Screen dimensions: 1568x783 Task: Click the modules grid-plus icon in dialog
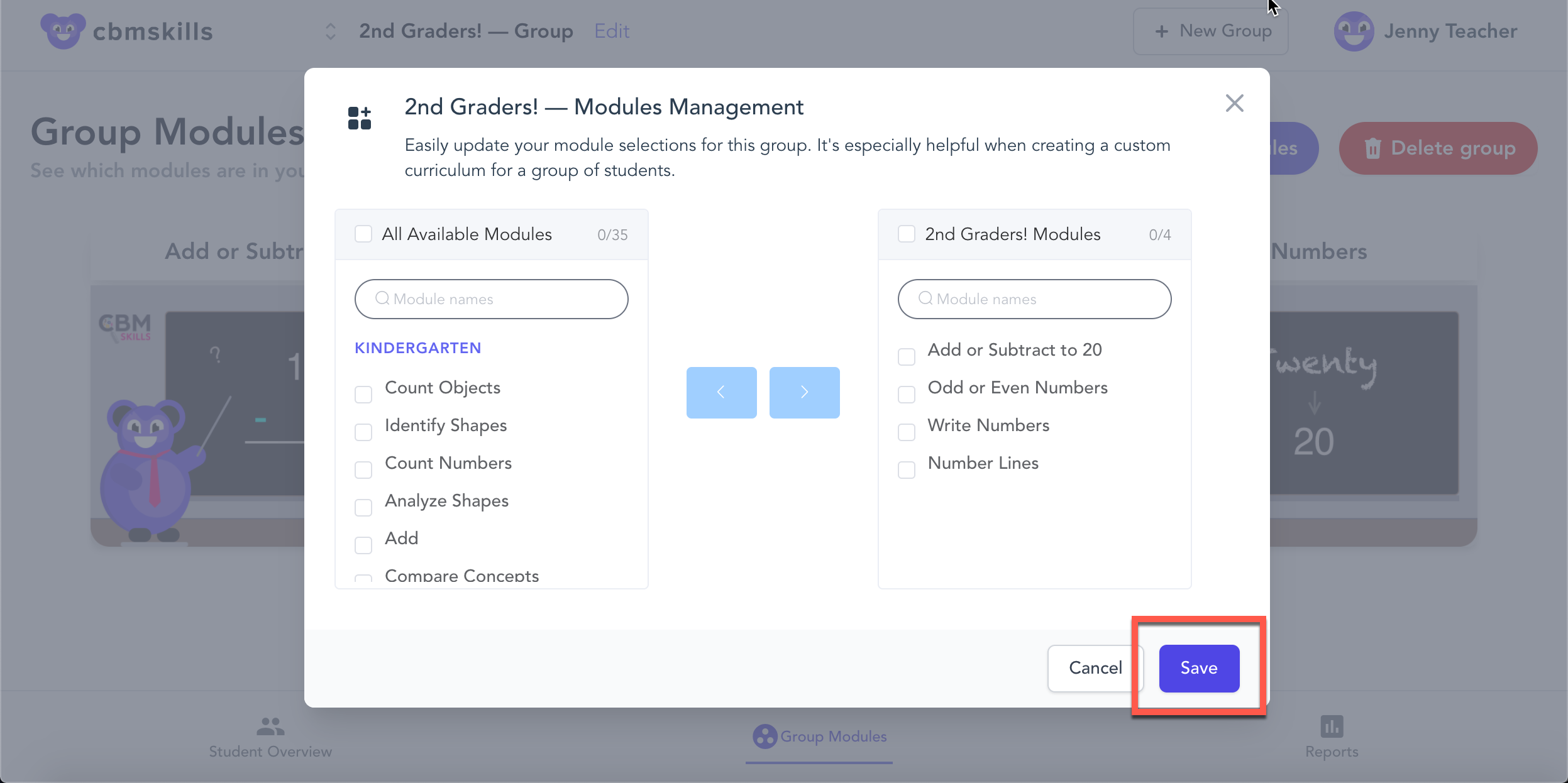[360, 118]
